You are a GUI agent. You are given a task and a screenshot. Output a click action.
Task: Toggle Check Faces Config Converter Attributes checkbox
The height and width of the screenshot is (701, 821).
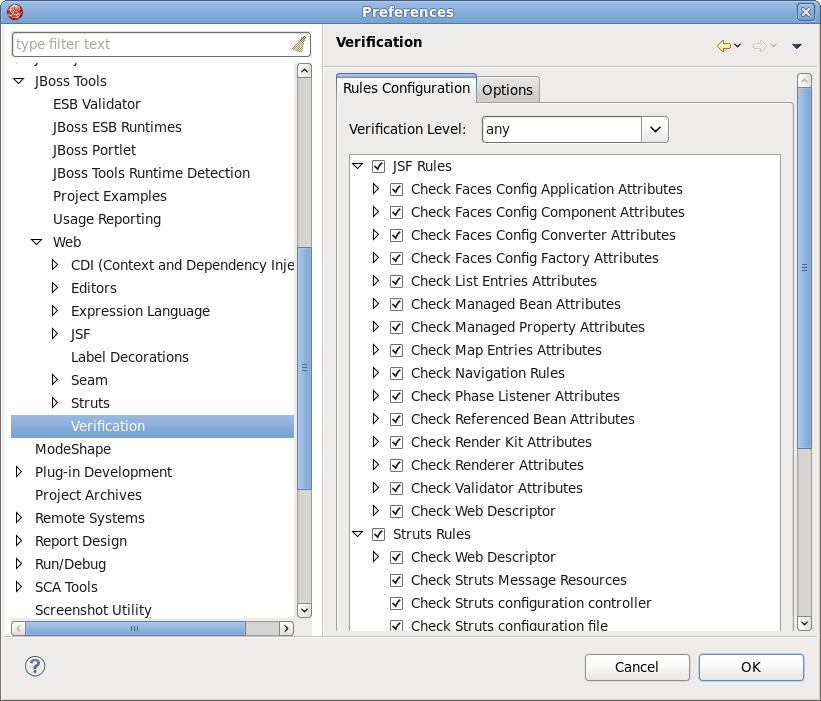pyautogui.click(x=396, y=236)
